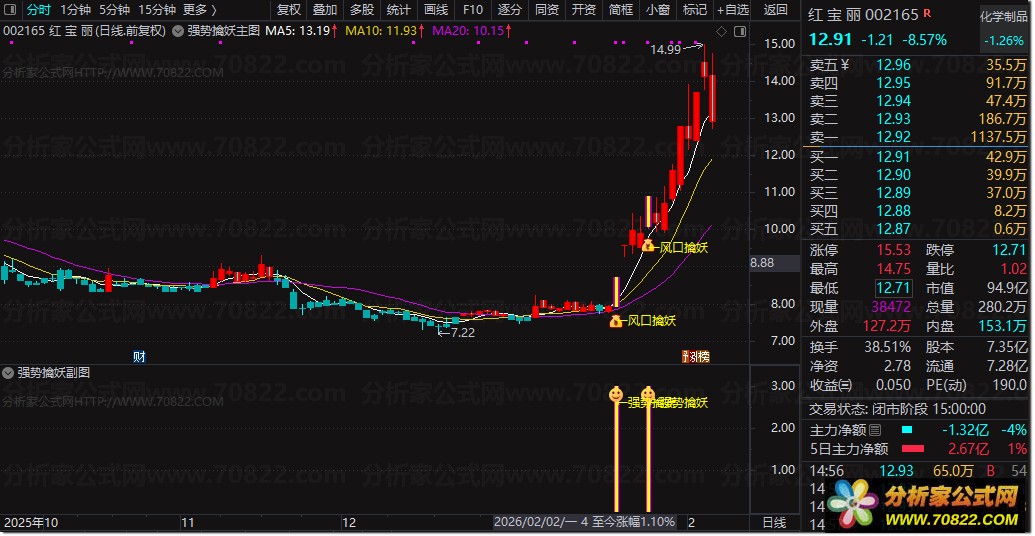The height and width of the screenshot is (536, 1035).
Task: Click the cyan 主力净额 color bar
Action: pos(907,430)
